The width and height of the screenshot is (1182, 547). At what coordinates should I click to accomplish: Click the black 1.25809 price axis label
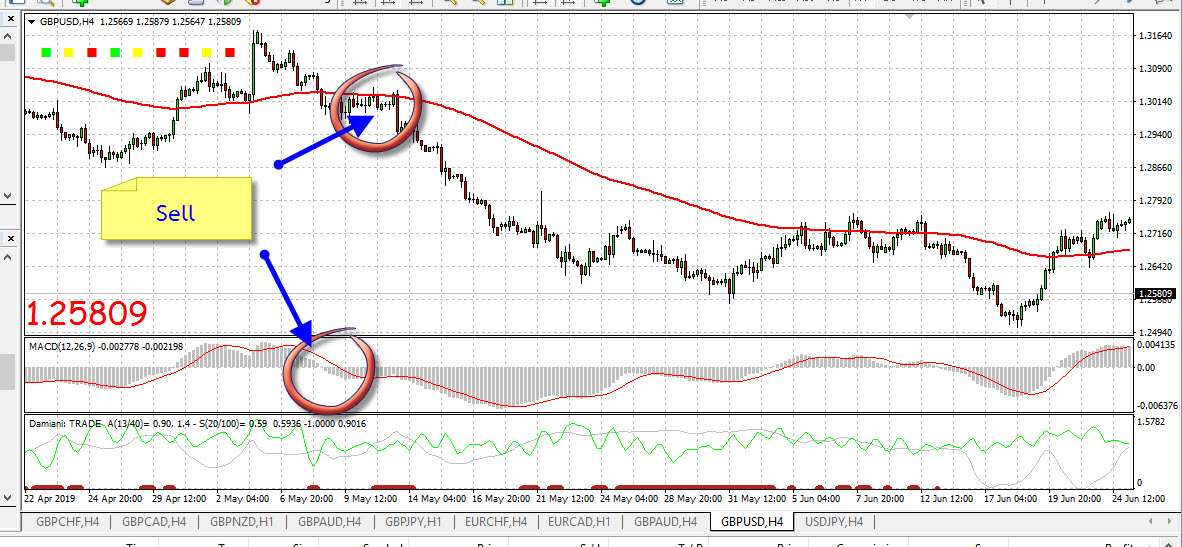(1156, 294)
